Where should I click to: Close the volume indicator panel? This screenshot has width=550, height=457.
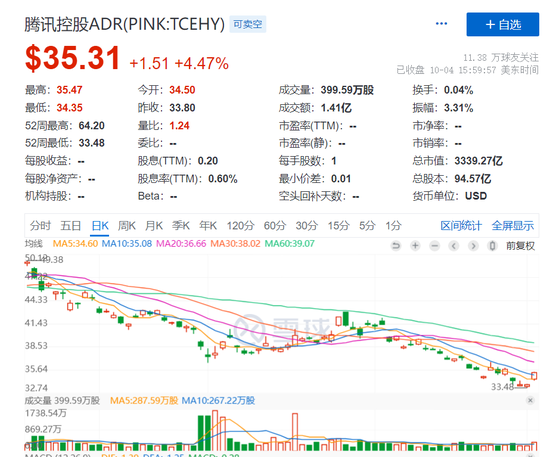(530, 400)
